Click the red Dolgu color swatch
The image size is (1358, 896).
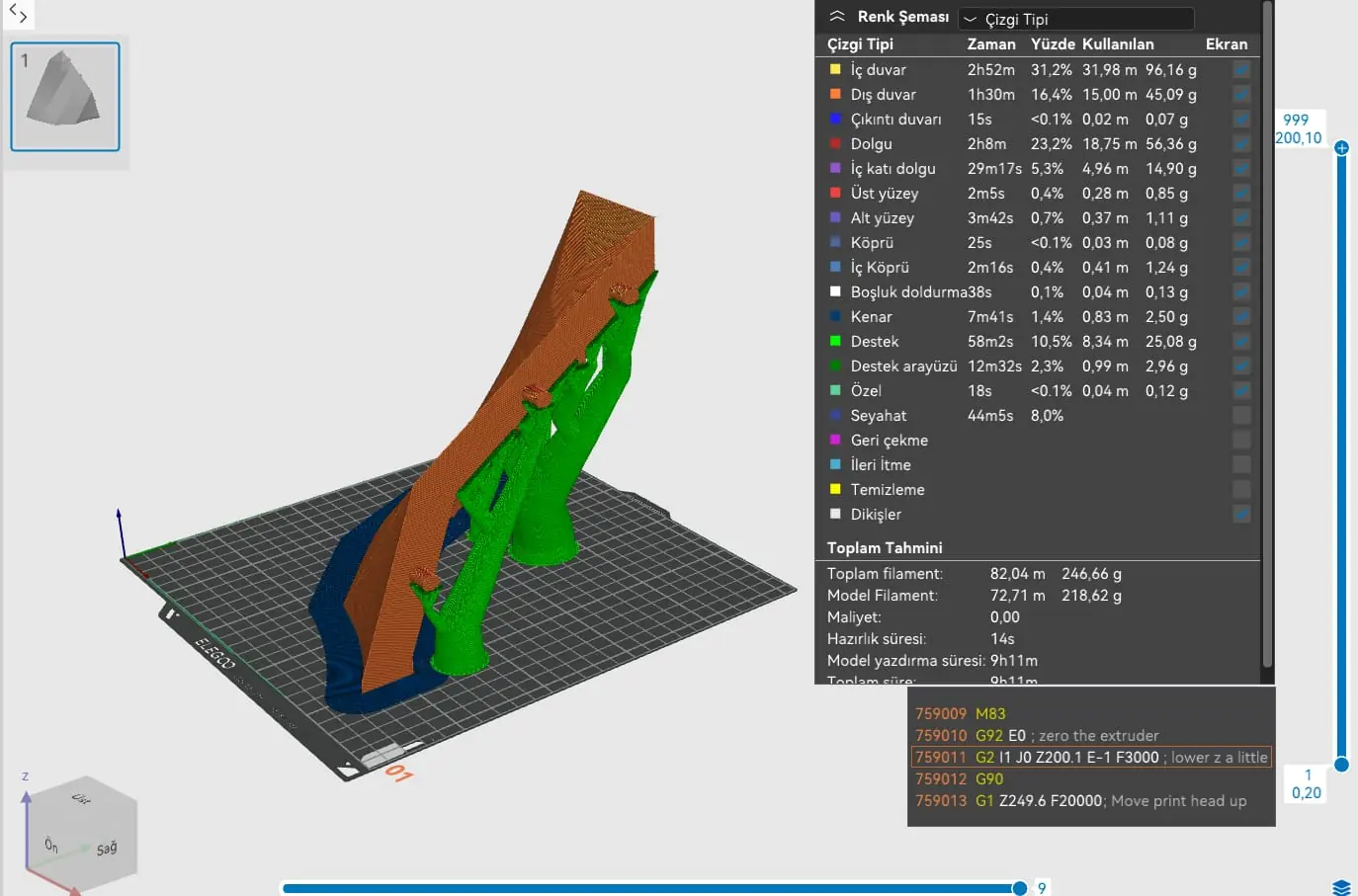[835, 143]
